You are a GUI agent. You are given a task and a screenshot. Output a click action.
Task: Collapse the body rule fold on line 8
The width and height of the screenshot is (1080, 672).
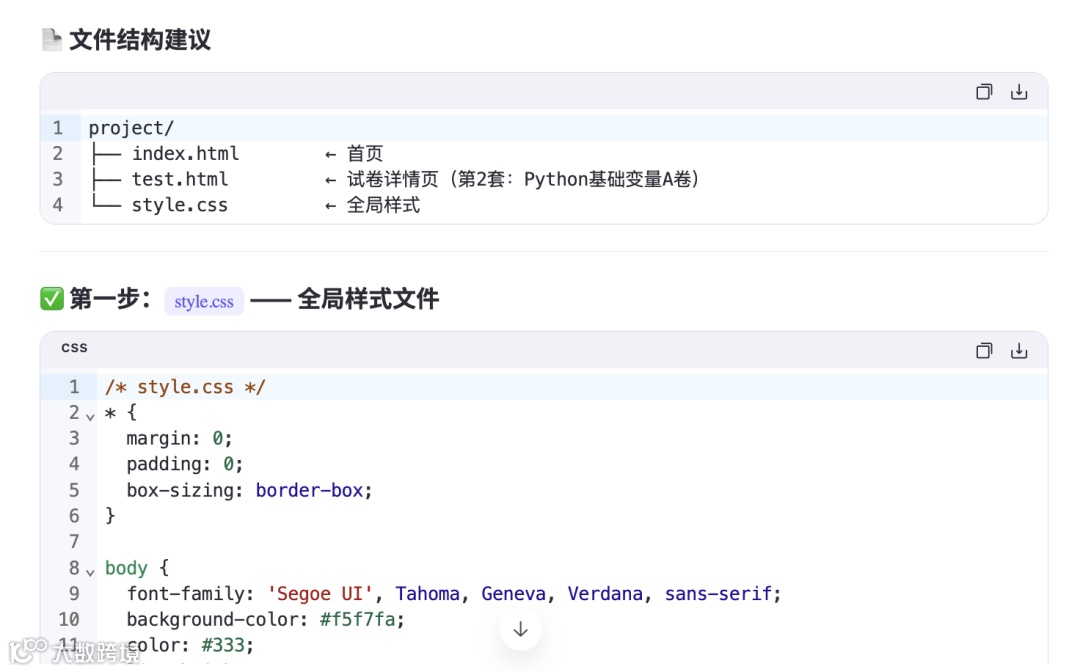(x=90, y=571)
